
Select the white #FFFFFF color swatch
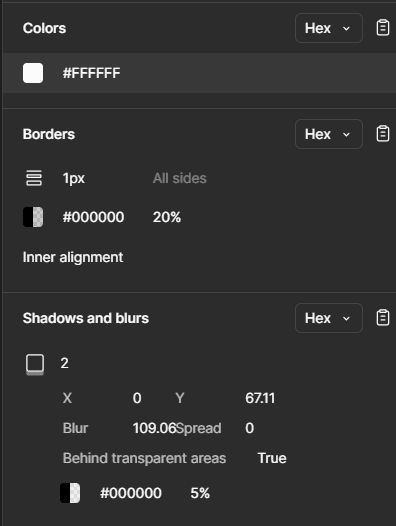[33, 73]
